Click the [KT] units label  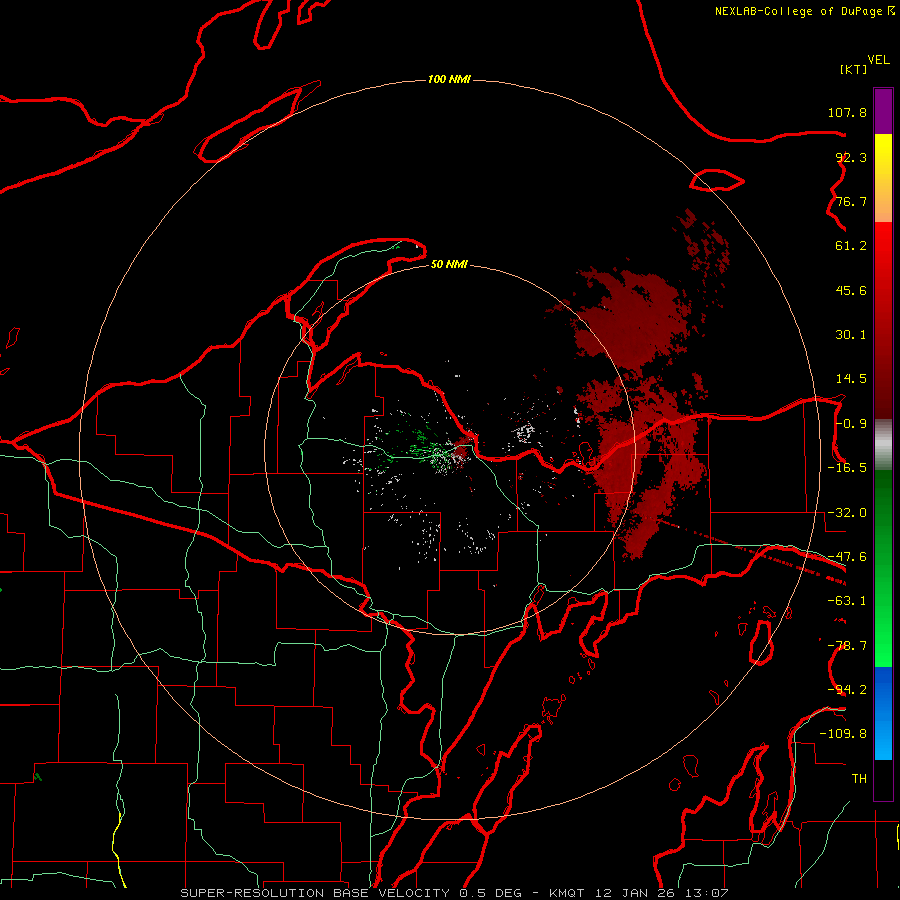[854, 69]
